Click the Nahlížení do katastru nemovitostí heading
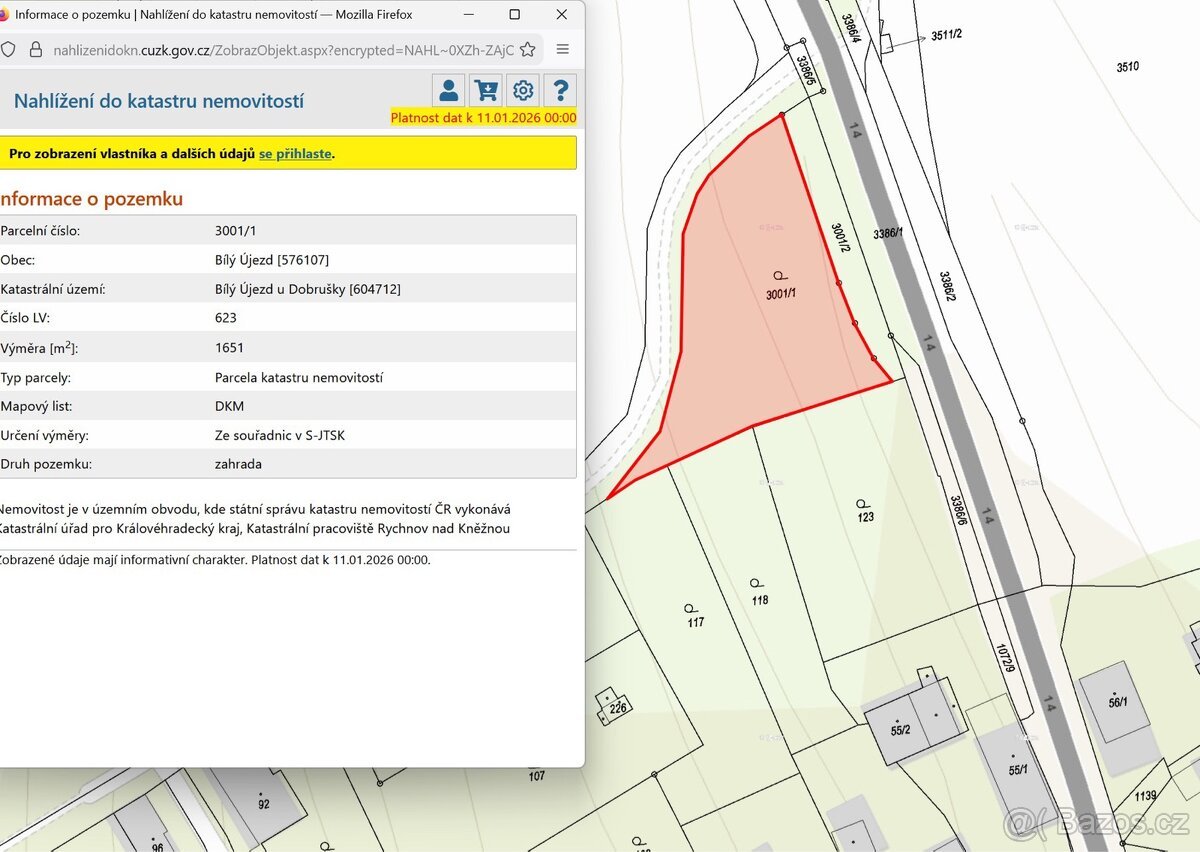This screenshot has height=852, width=1200. [159, 101]
